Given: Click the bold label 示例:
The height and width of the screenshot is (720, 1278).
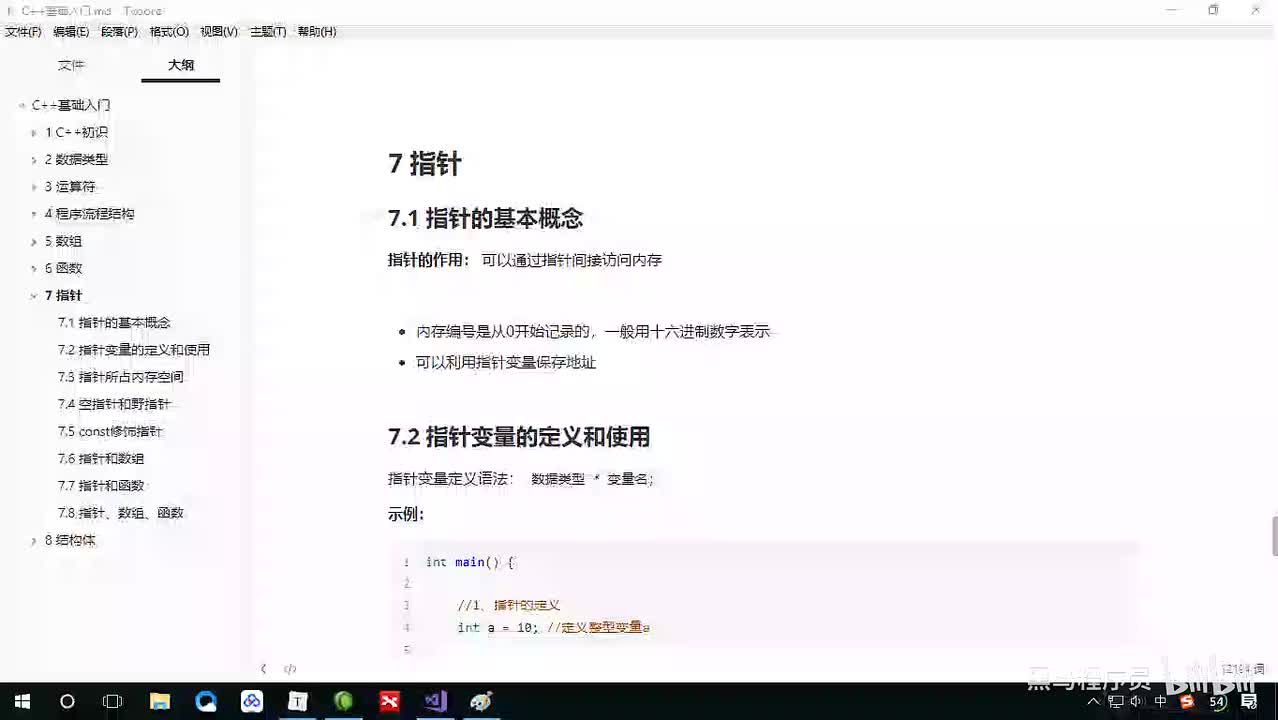Looking at the screenshot, I should tap(406, 514).
